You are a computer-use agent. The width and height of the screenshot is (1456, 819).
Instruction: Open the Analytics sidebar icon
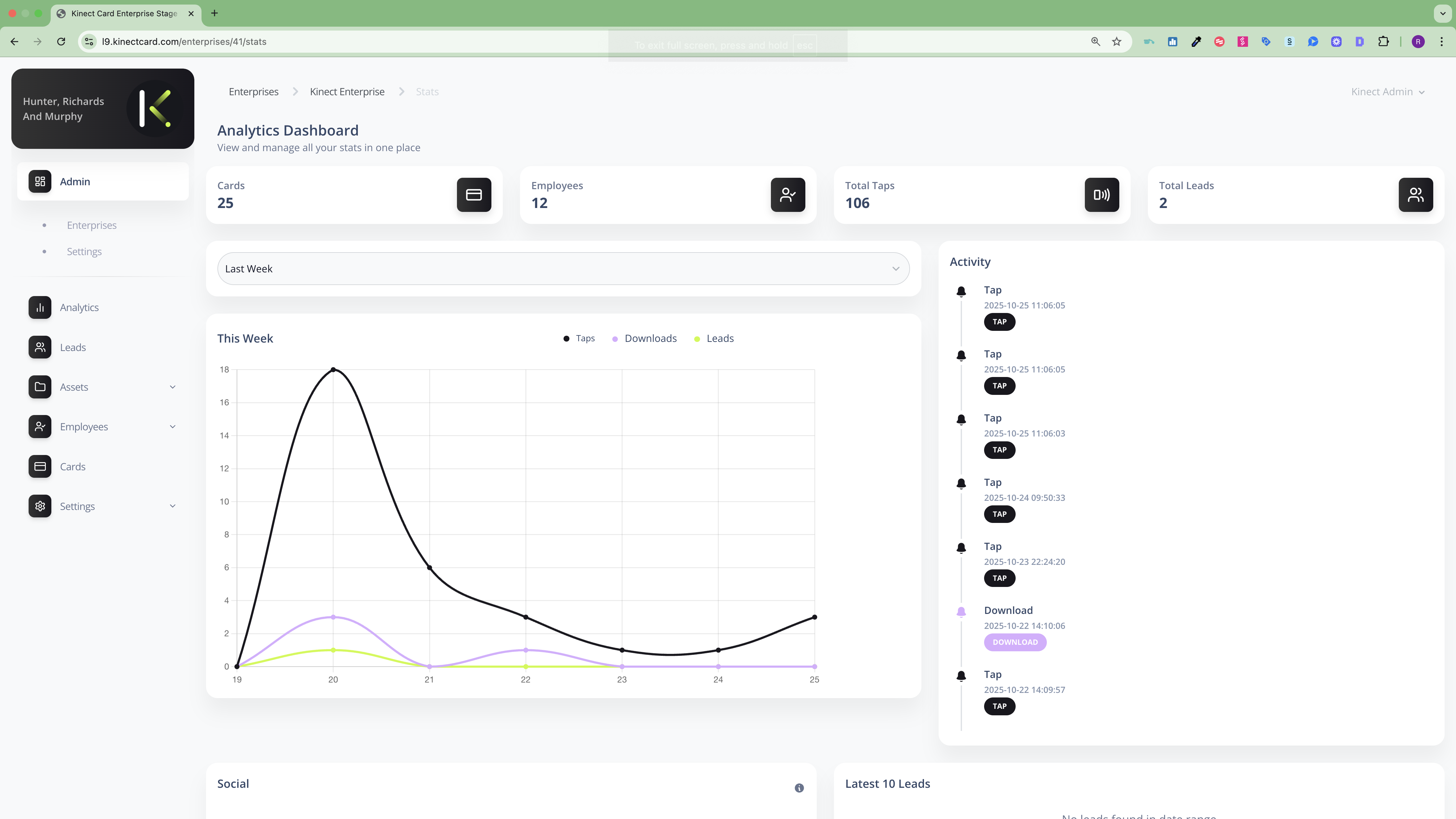click(x=40, y=307)
